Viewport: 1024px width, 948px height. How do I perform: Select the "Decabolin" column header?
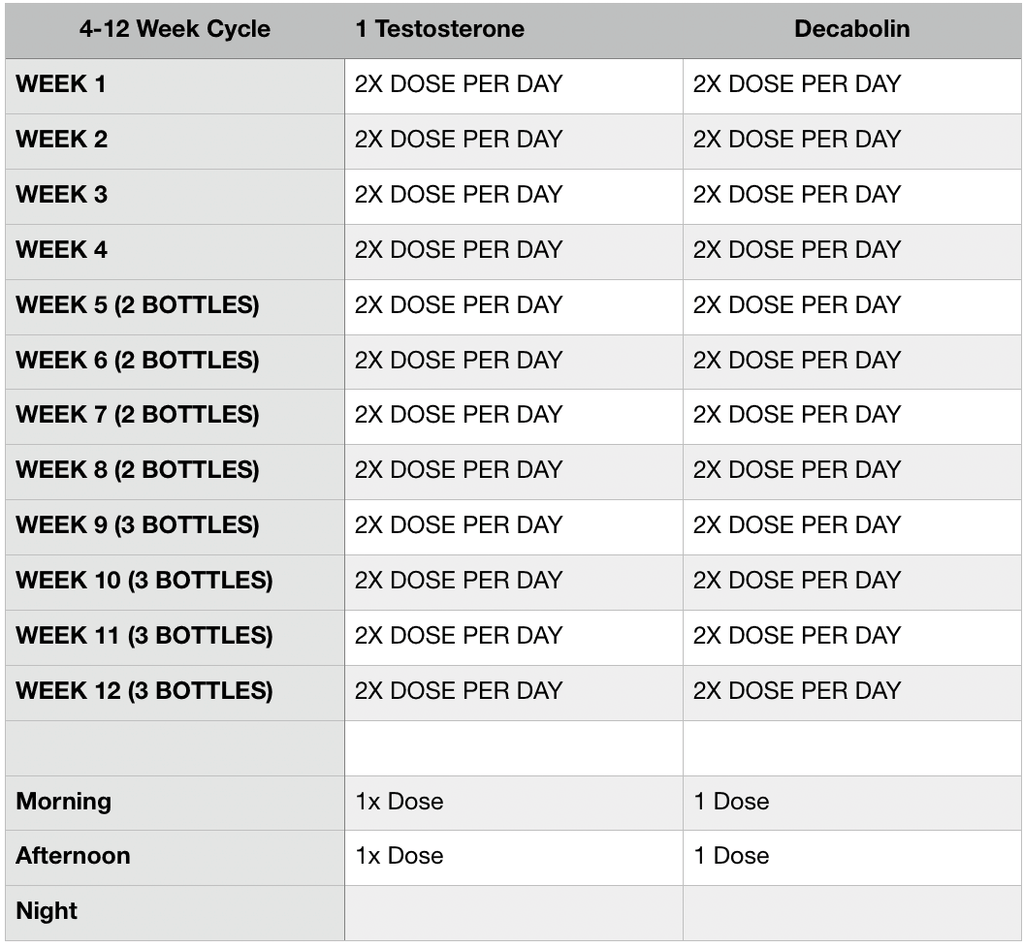click(x=852, y=29)
